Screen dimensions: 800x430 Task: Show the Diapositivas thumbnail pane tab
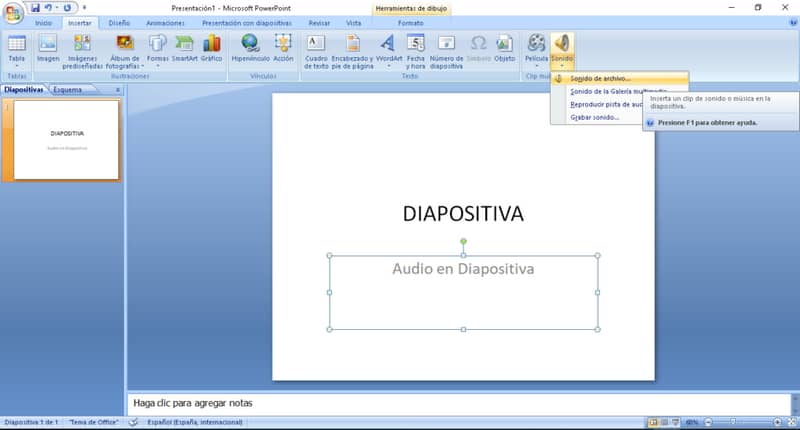[24, 90]
